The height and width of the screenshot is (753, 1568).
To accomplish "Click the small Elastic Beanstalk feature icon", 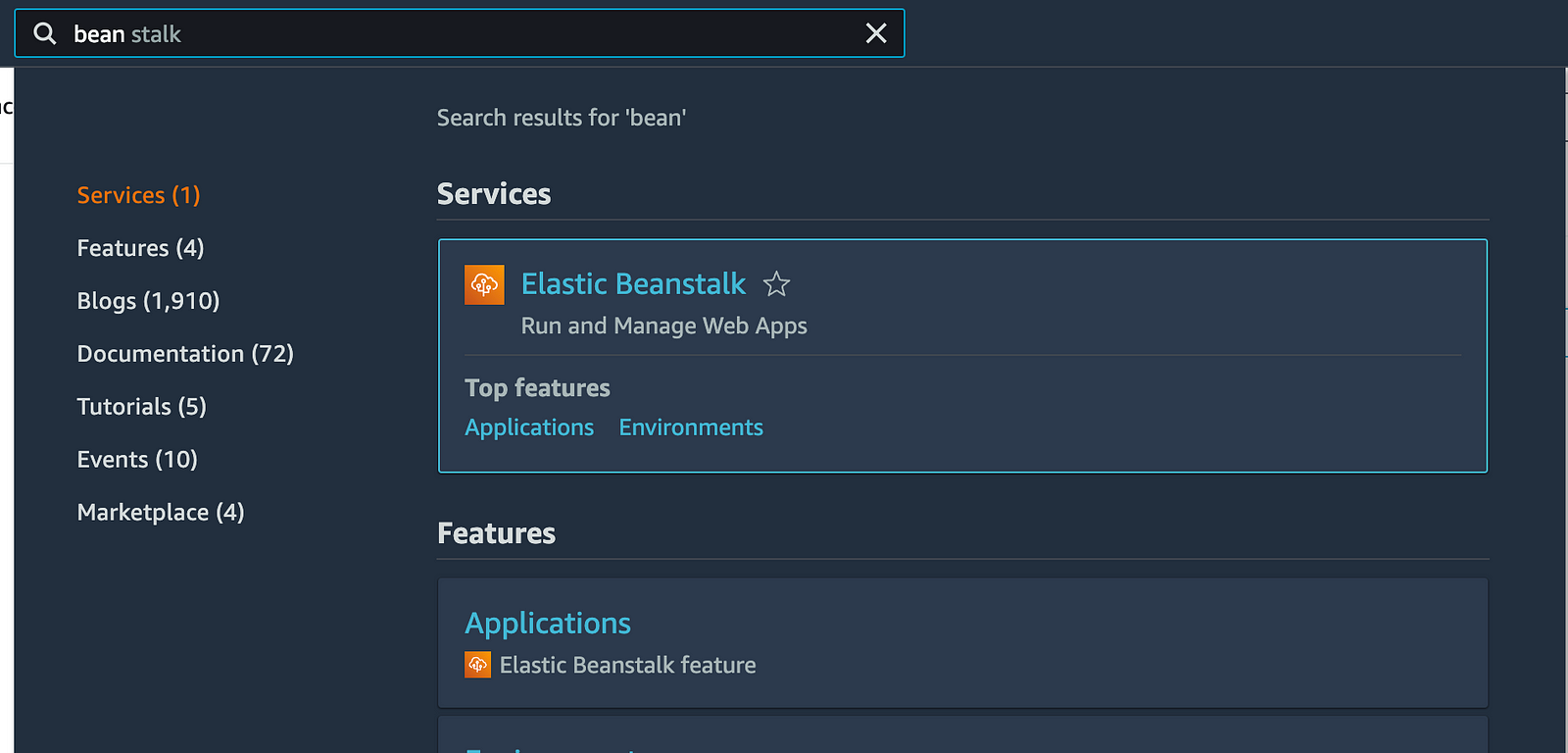I will pos(477,665).
